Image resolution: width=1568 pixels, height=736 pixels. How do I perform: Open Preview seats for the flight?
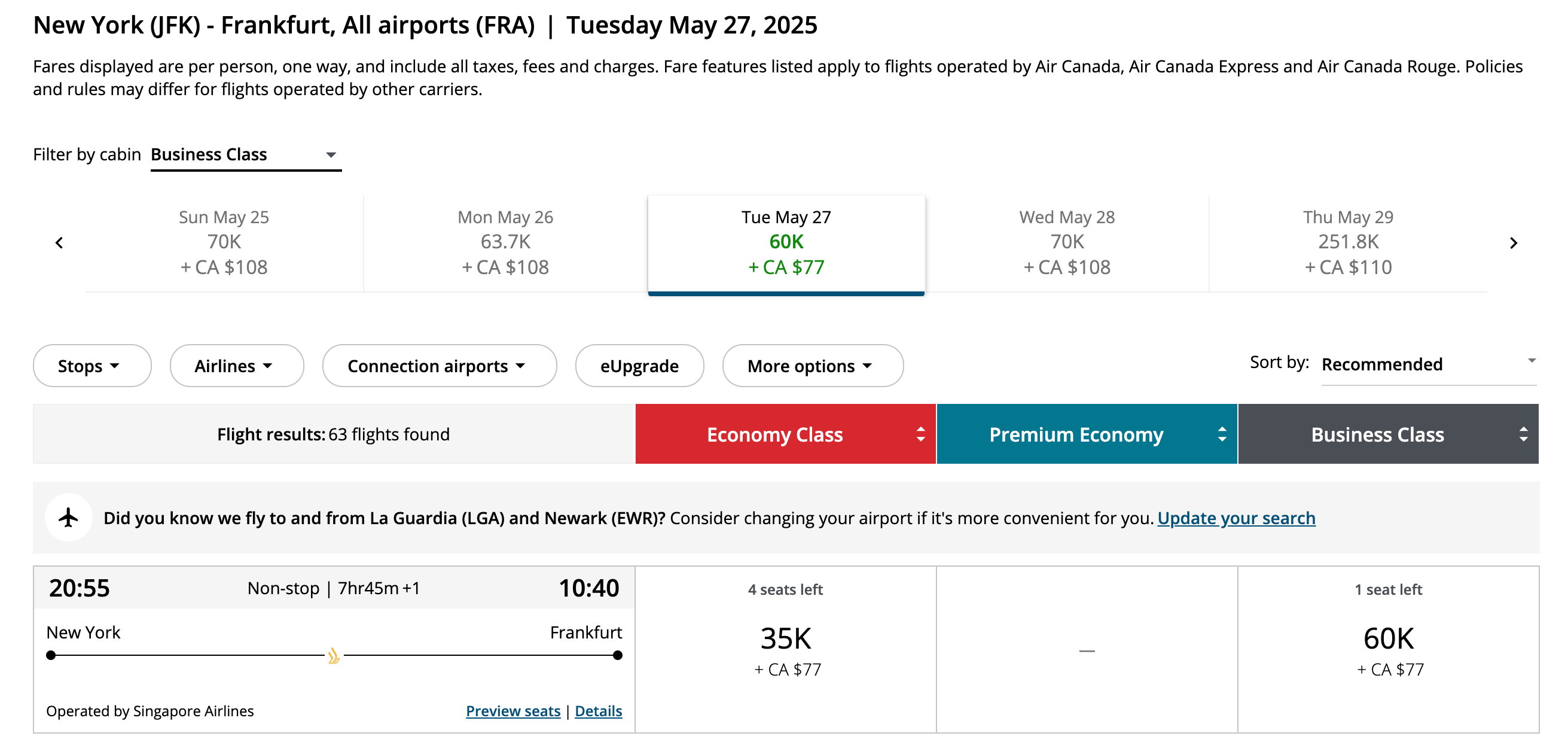click(x=513, y=711)
